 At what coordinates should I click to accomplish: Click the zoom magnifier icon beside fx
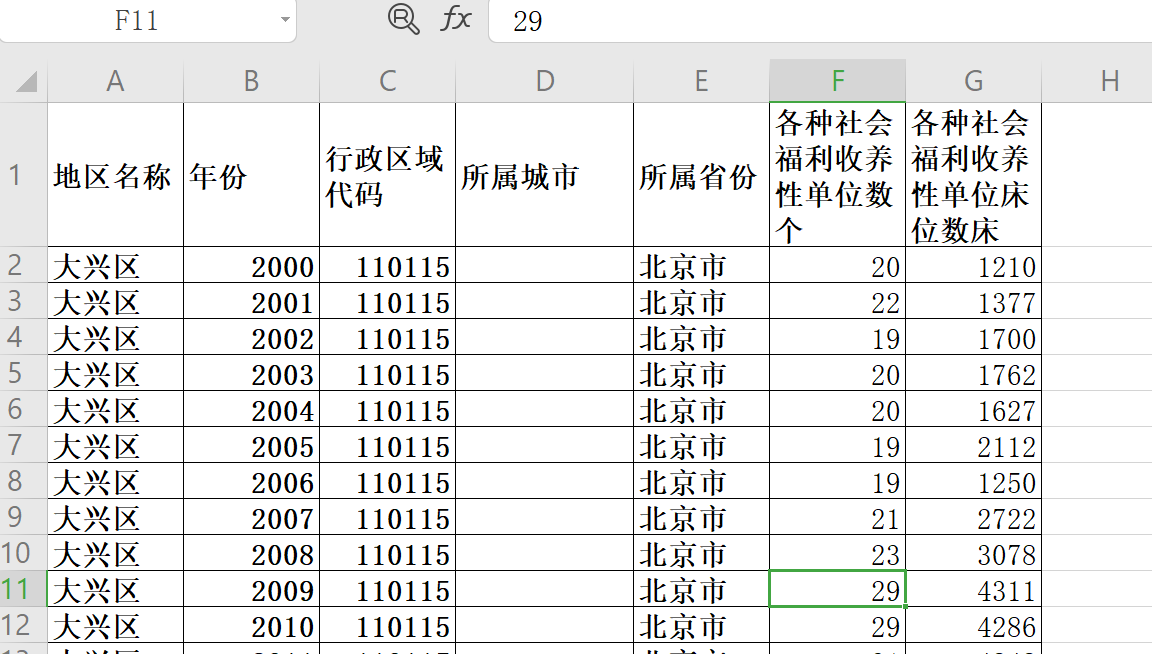(403, 18)
